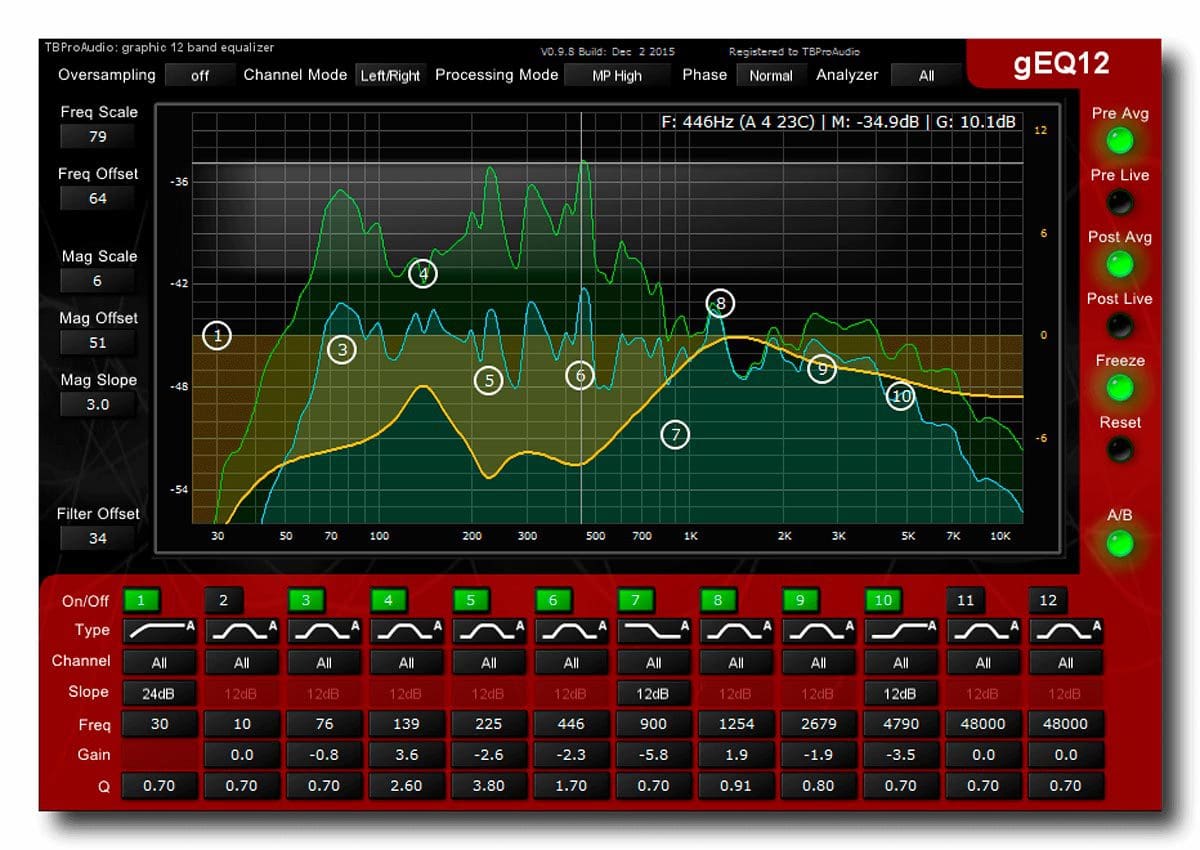Open band 9 filter type selector
The image size is (1200, 850).
click(818, 630)
